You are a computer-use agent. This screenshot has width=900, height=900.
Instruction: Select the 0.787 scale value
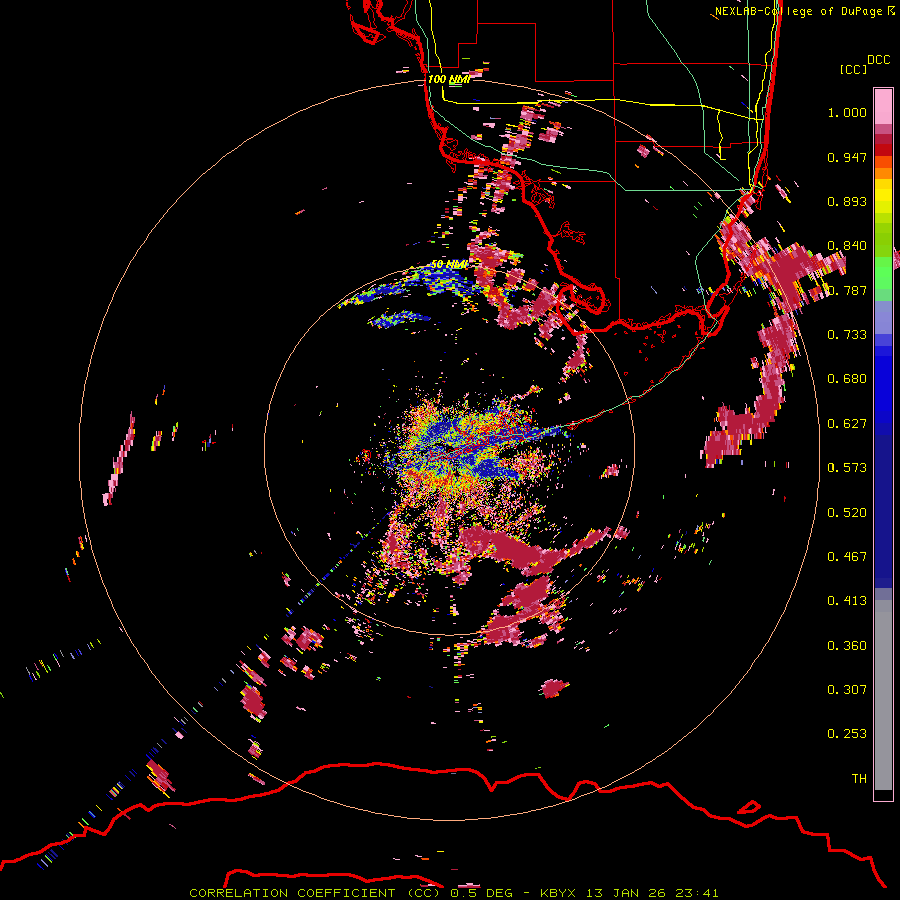click(x=847, y=290)
